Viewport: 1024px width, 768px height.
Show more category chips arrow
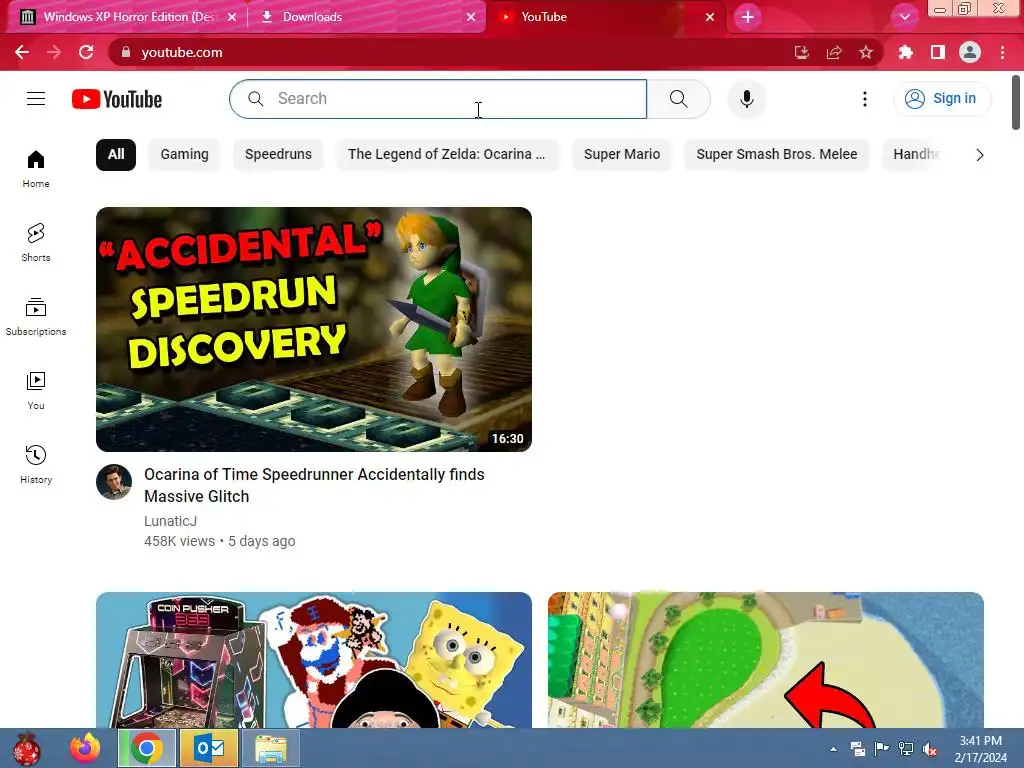tap(980, 155)
